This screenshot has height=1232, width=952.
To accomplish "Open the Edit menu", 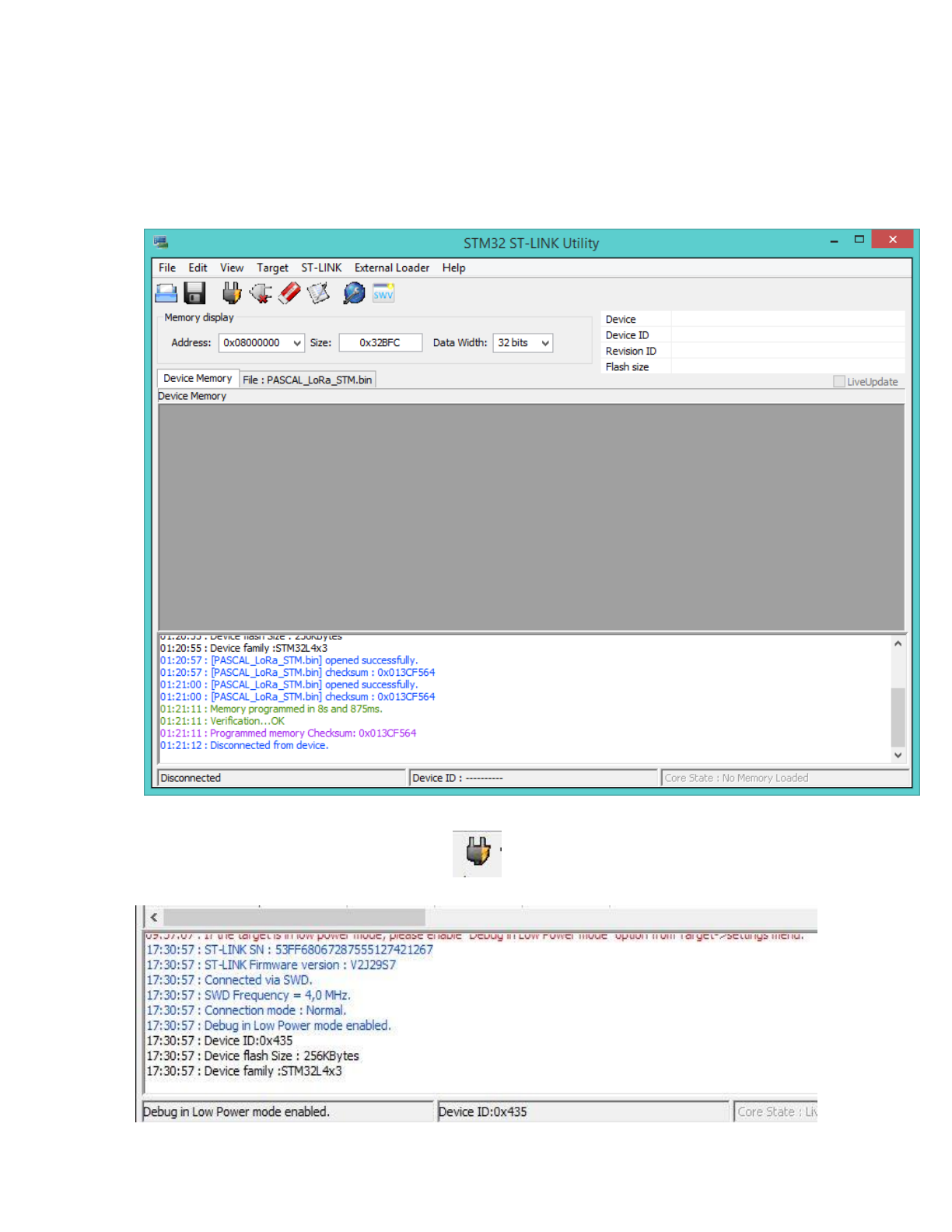I will (x=198, y=268).
